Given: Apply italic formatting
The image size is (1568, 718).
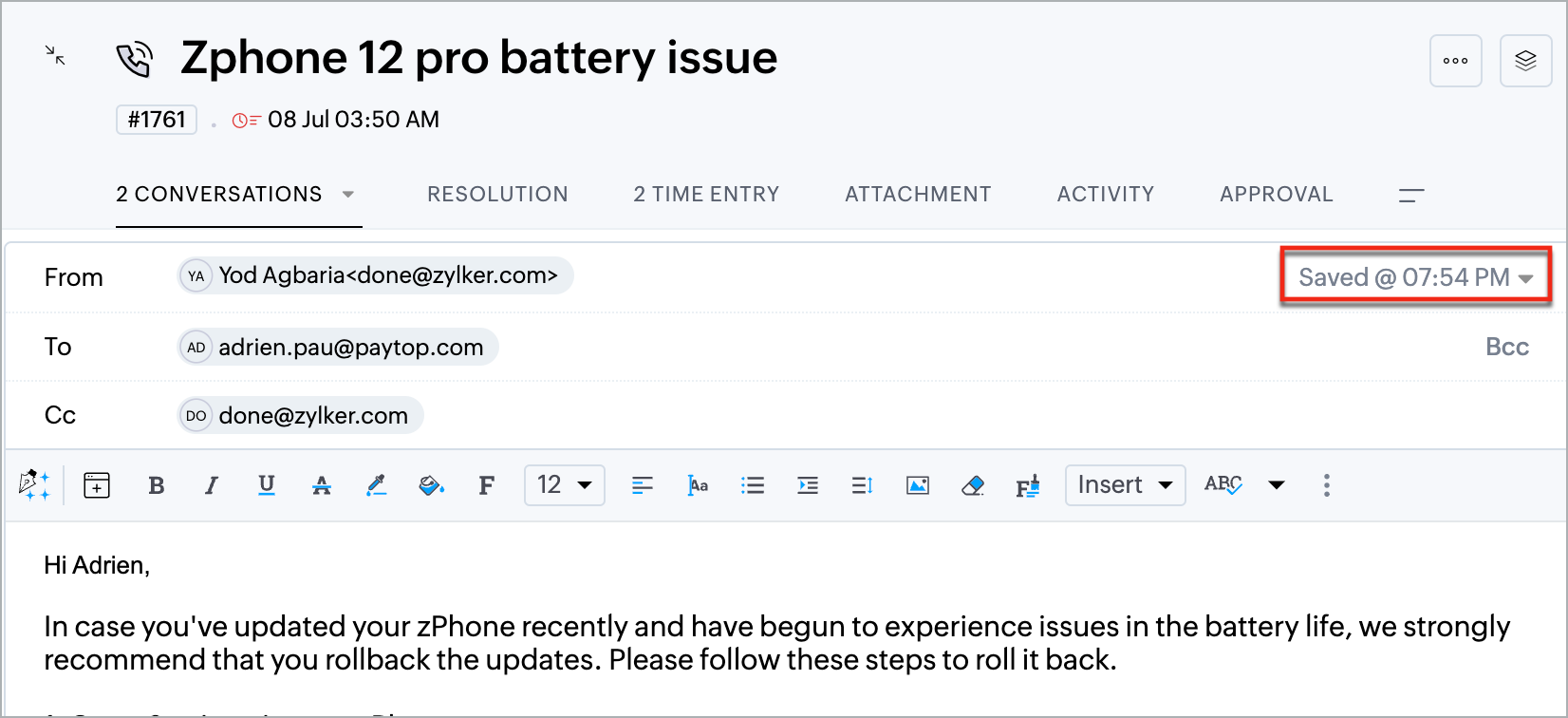Looking at the screenshot, I should [x=211, y=485].
